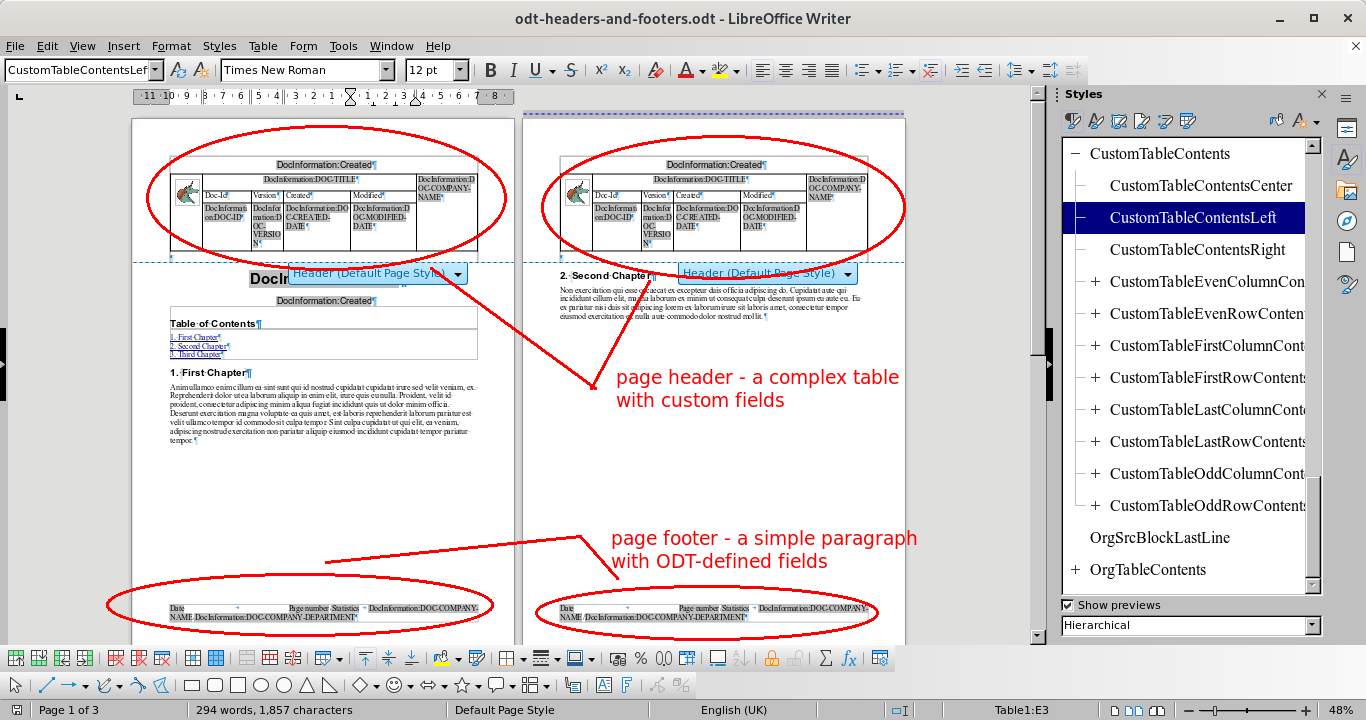1366x720 pixels.
Task: Click English (UK) language status
Action: point(734,710)
